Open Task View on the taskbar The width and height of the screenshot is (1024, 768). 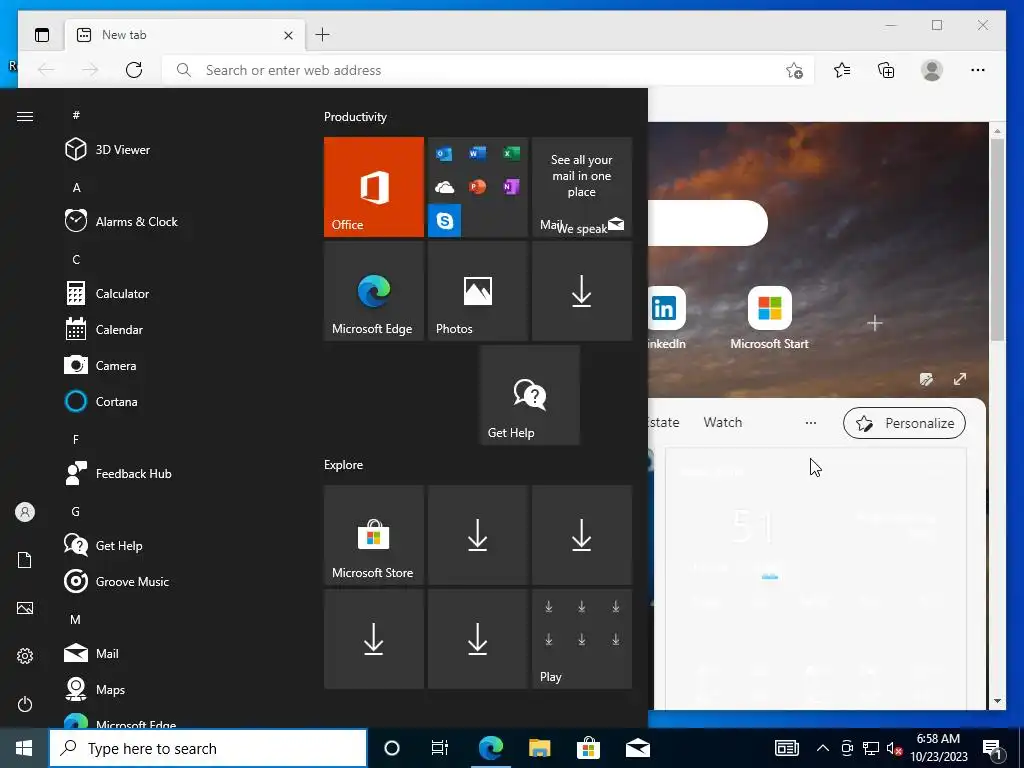tap(440, 748)
